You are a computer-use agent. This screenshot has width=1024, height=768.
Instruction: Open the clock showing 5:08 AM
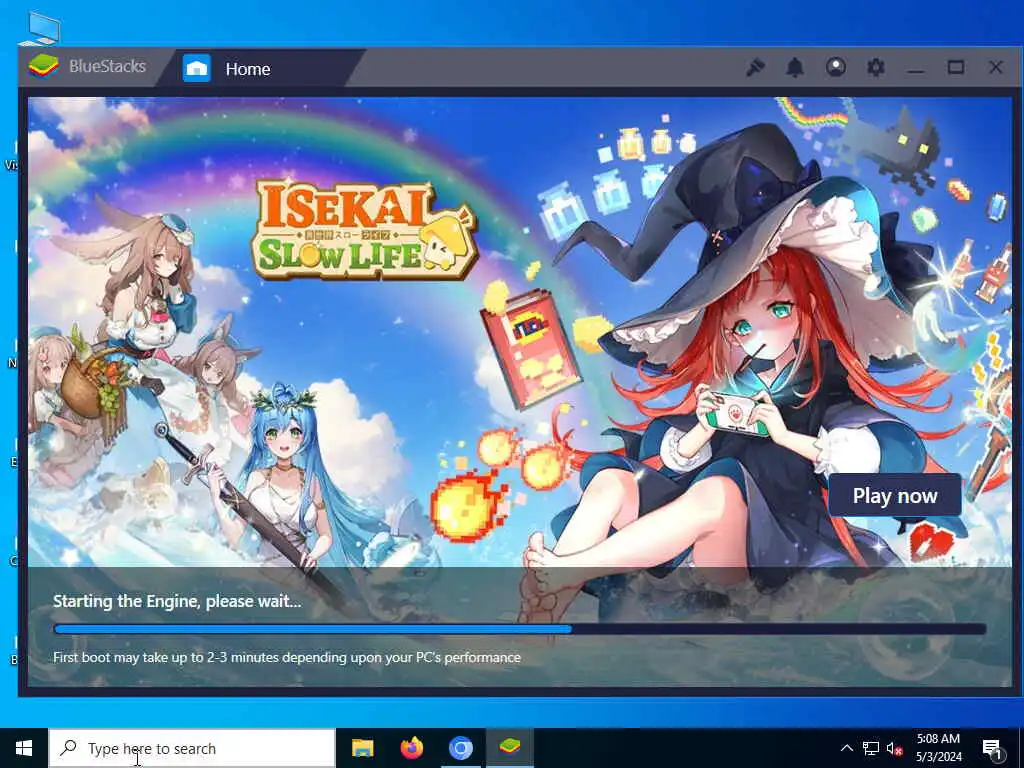pos(938,748)
